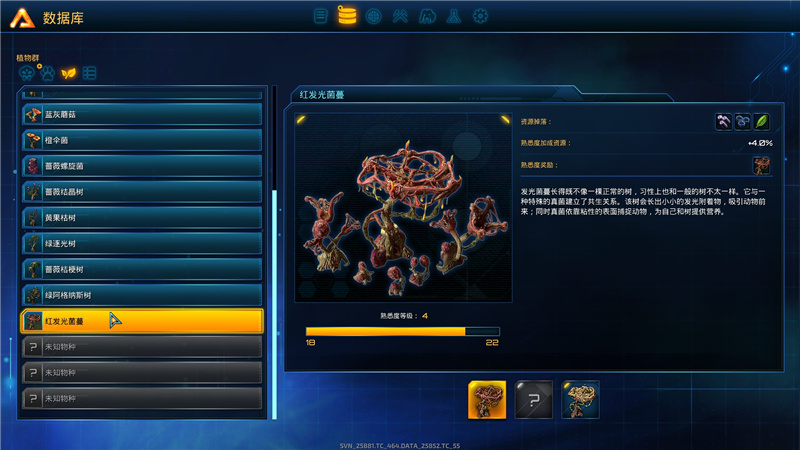Image resolution: width=800 pixels, height=450 pixels.
Task: Select the 蔷薇结晶树 entry
Action: tap(142, 192)
